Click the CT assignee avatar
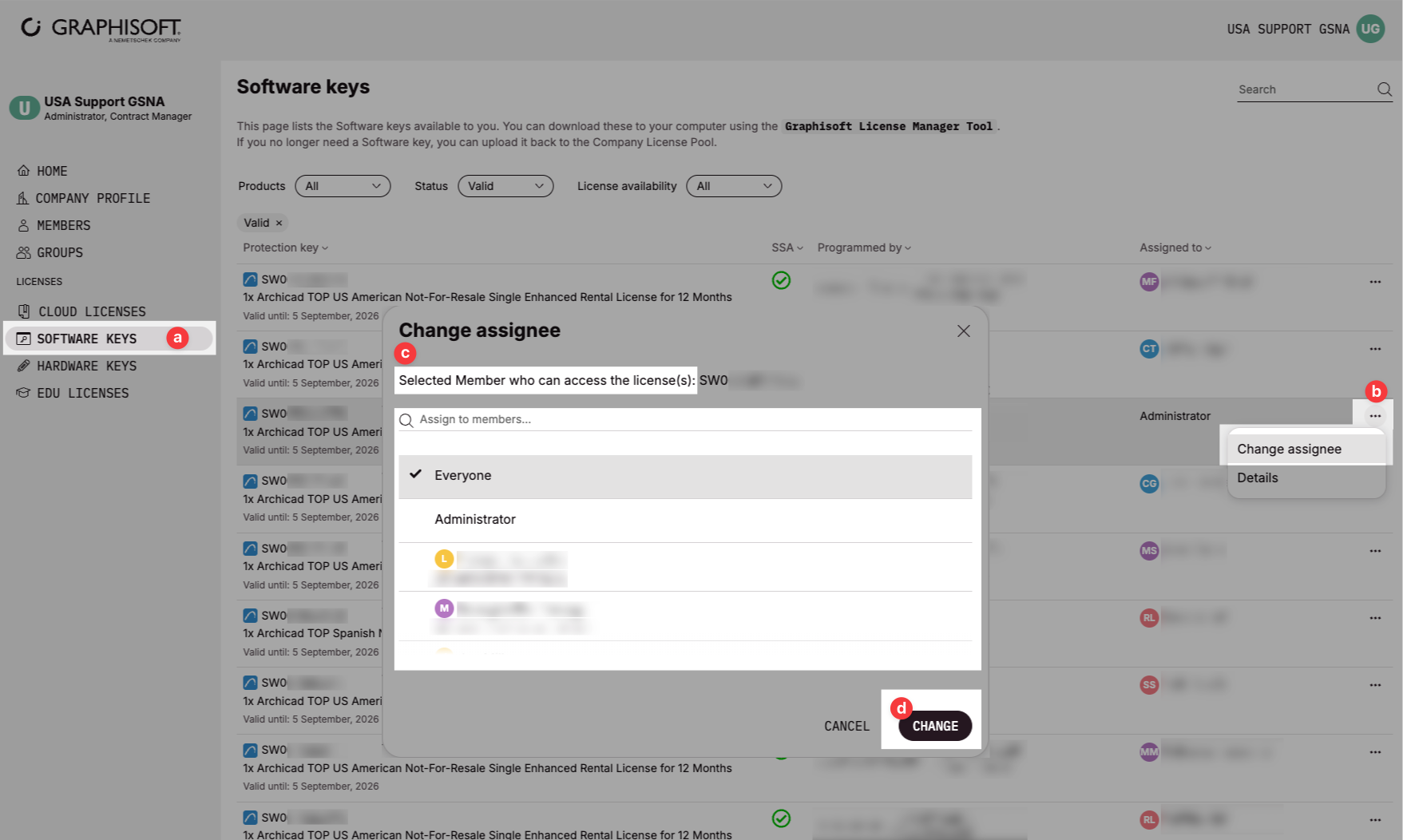 1149,349
